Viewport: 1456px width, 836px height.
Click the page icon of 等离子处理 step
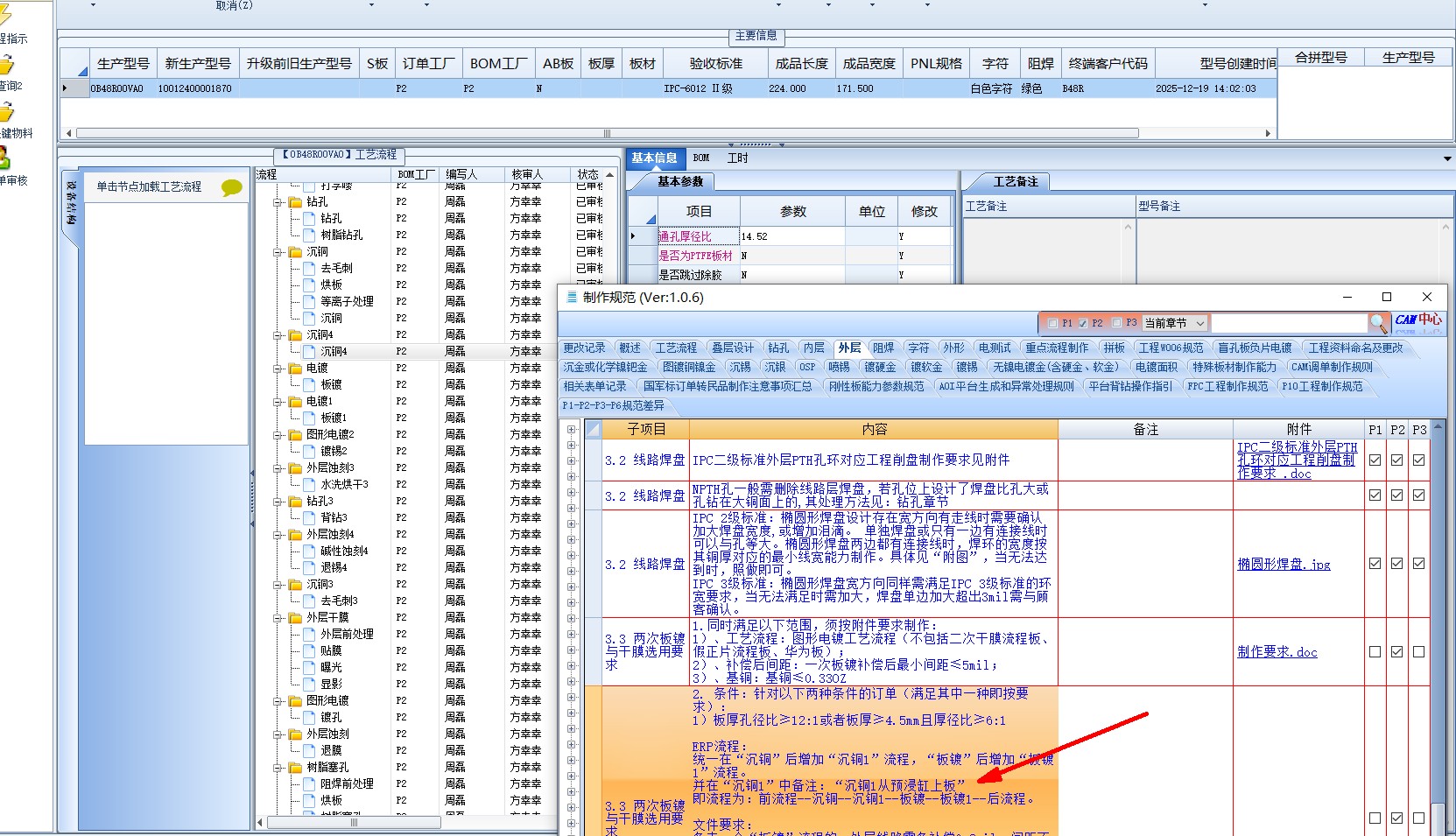309,301
